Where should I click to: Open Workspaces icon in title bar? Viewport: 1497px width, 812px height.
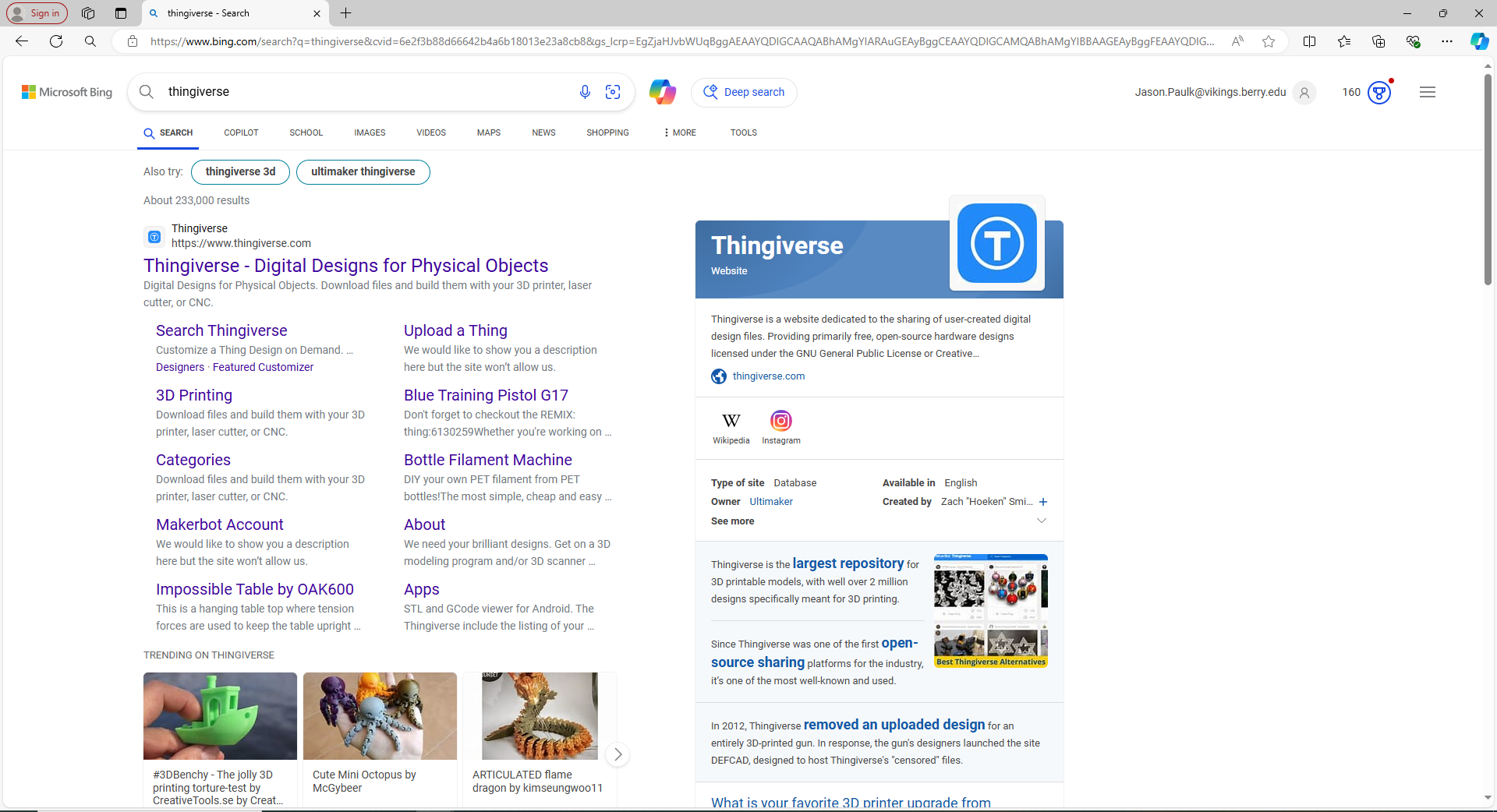click(88, 13)
